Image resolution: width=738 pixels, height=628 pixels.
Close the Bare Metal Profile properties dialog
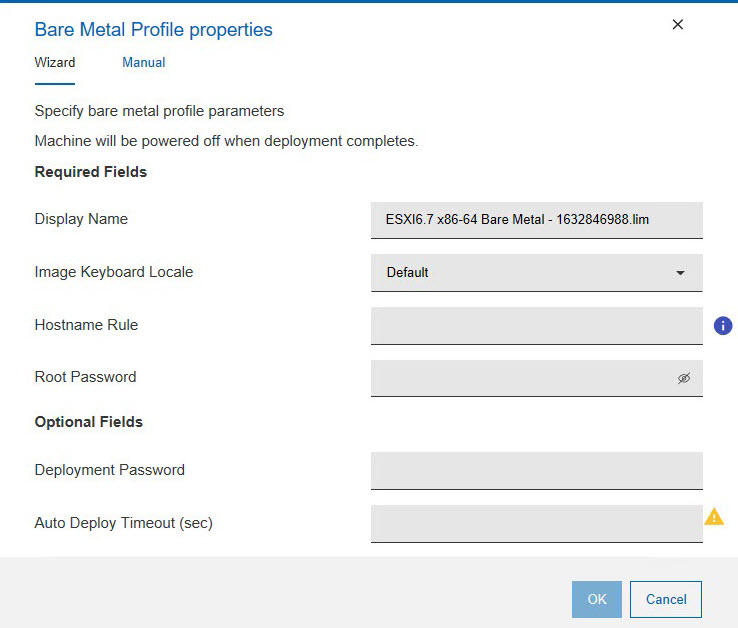[678, 25]
